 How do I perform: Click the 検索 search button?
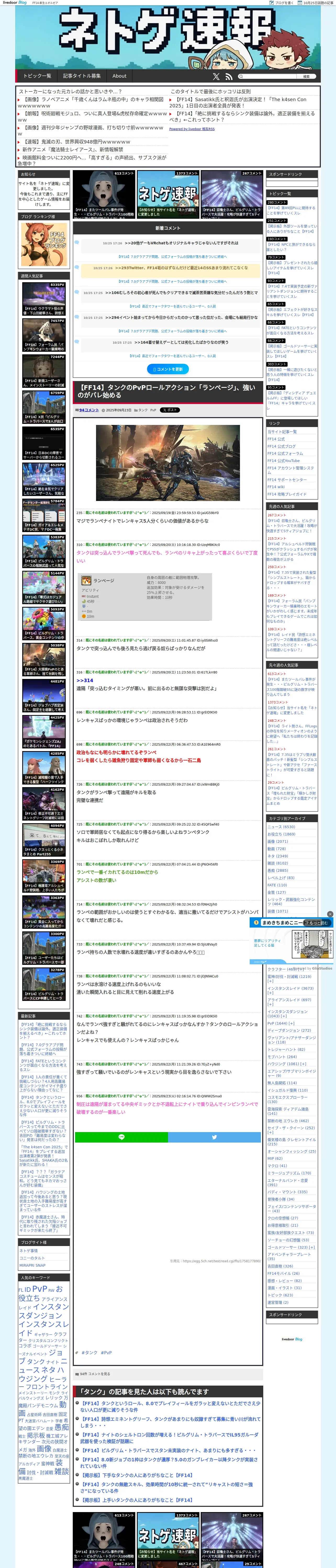tap(306, 77)
